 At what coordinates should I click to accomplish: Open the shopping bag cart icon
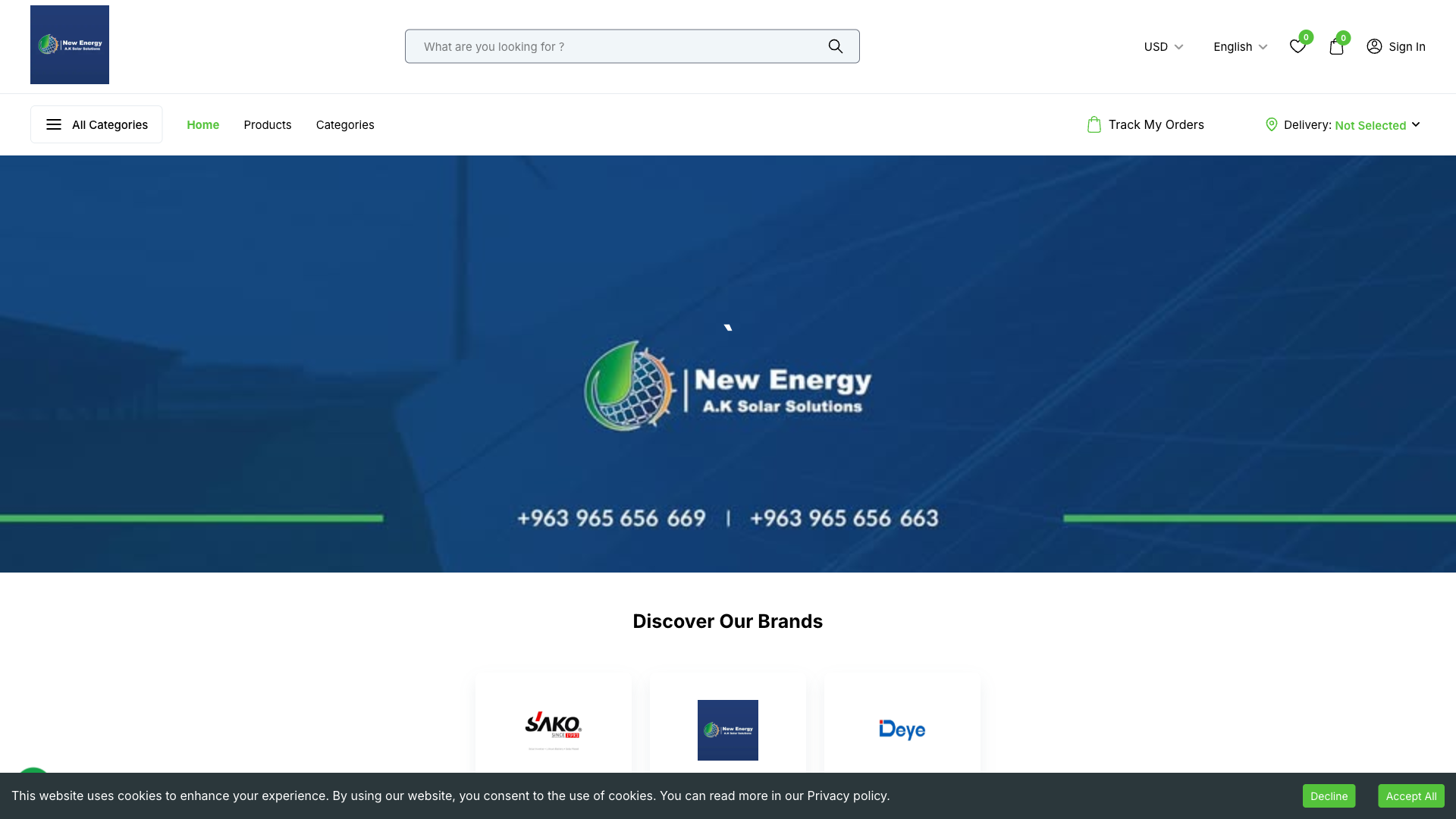[1336, 46]
